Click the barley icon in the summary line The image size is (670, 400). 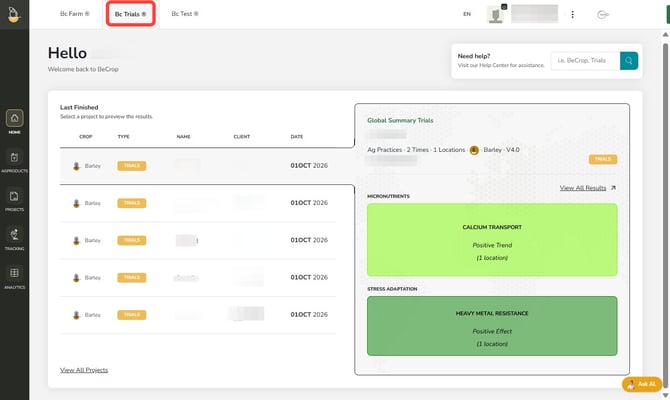474,150
